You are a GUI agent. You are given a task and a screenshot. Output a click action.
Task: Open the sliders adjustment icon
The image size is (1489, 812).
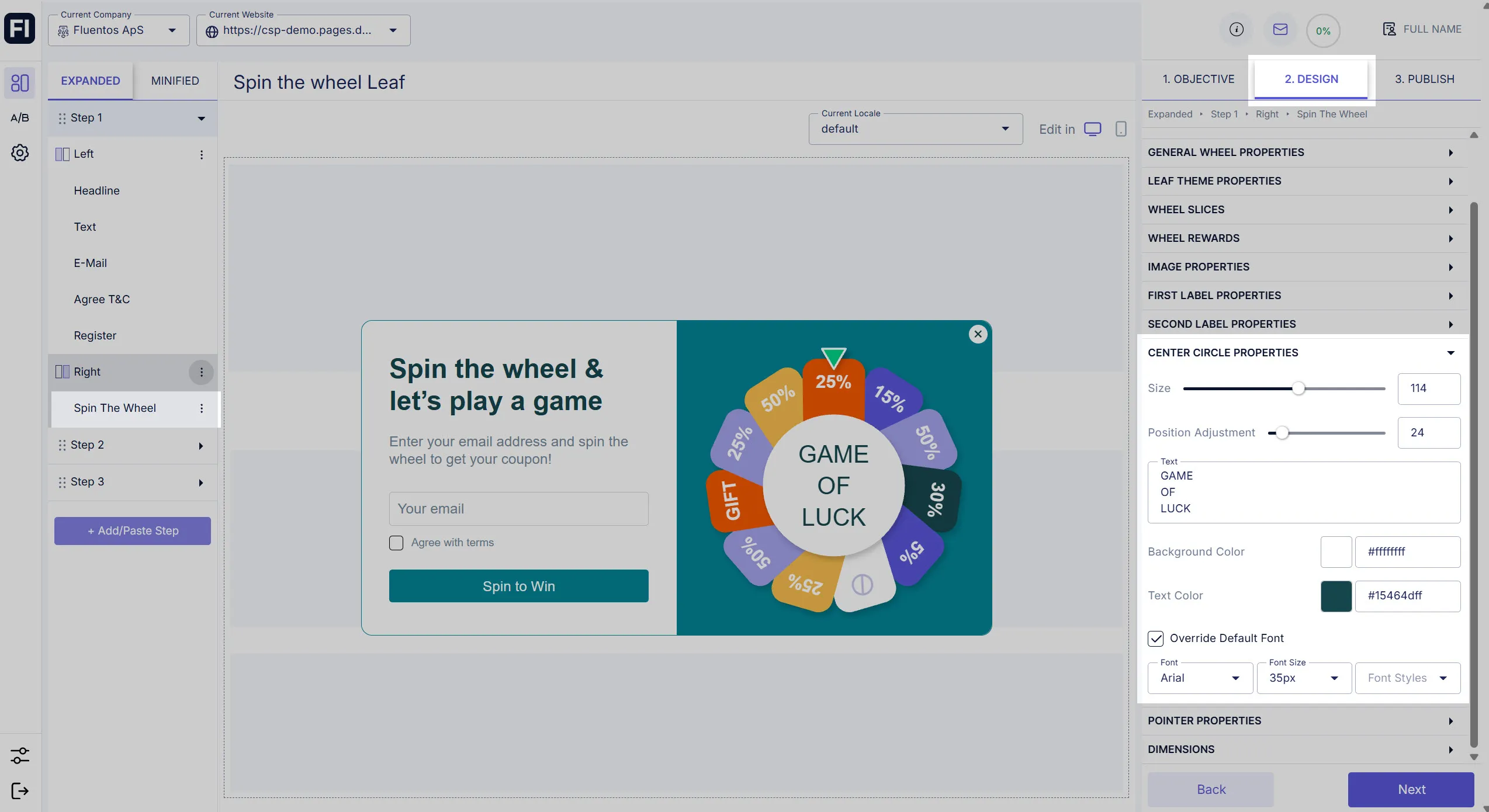[20, 755]
